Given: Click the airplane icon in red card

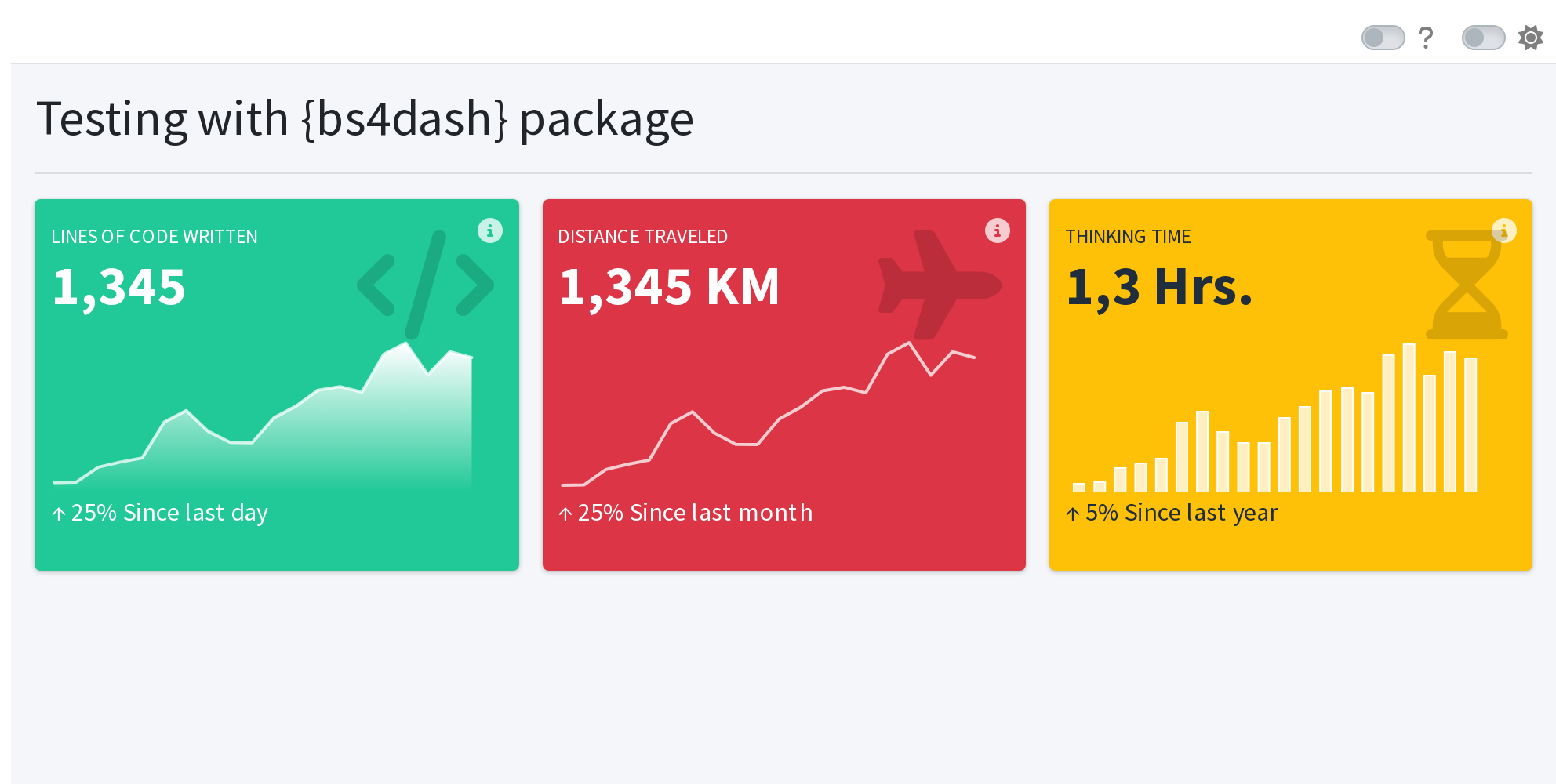Looking at the screenshot, I should point(940,285).
